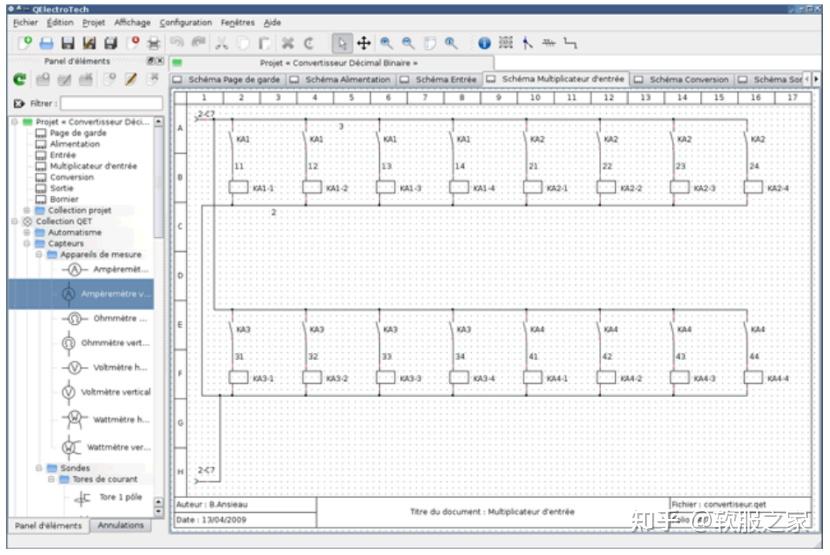Click the Copy icon
The height and width of the screenshot is (555, 830).
(x=243, y=43)
